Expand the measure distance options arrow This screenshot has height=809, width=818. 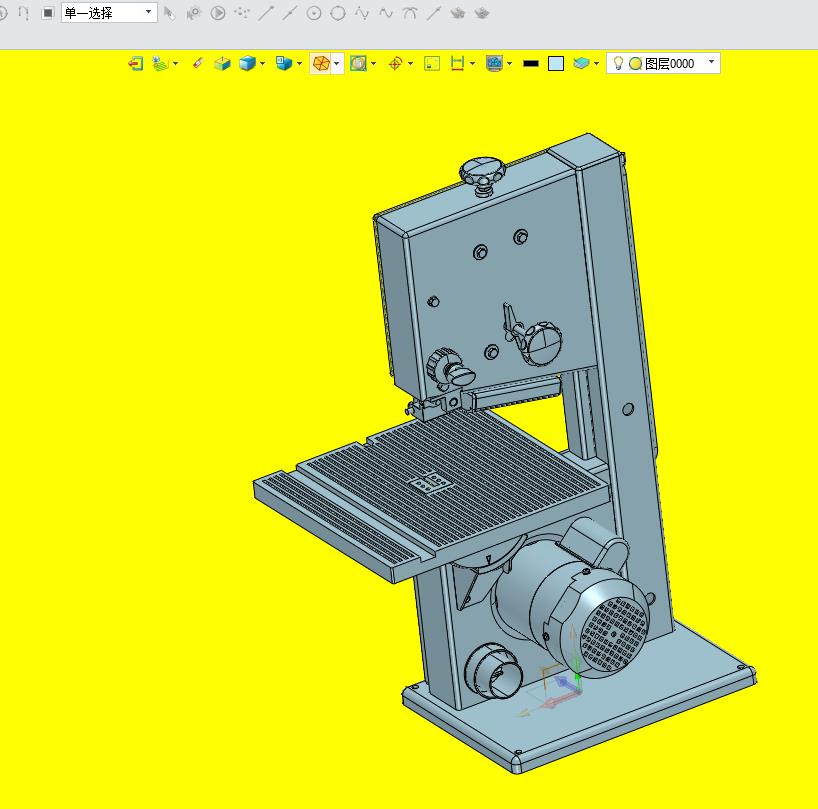(x=473, y=64)
